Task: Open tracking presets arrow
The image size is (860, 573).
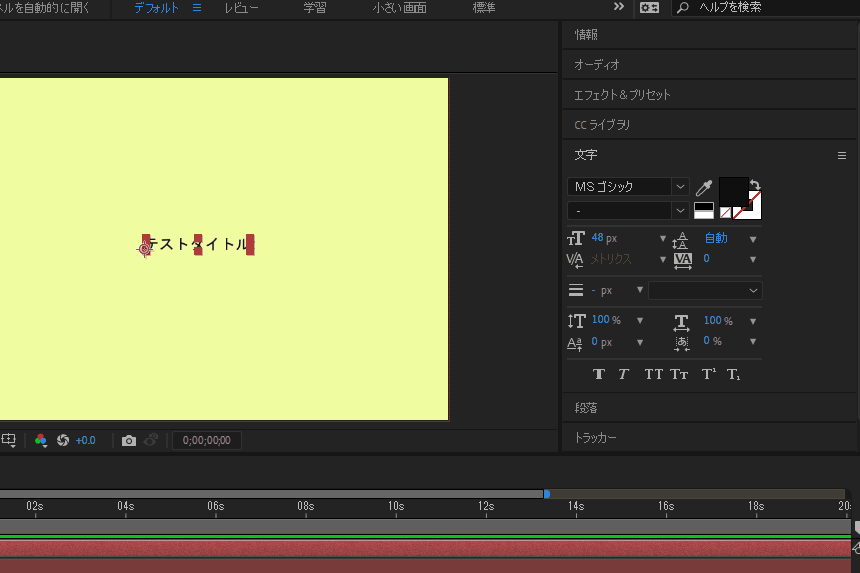Action: click(x=753, y=259)
